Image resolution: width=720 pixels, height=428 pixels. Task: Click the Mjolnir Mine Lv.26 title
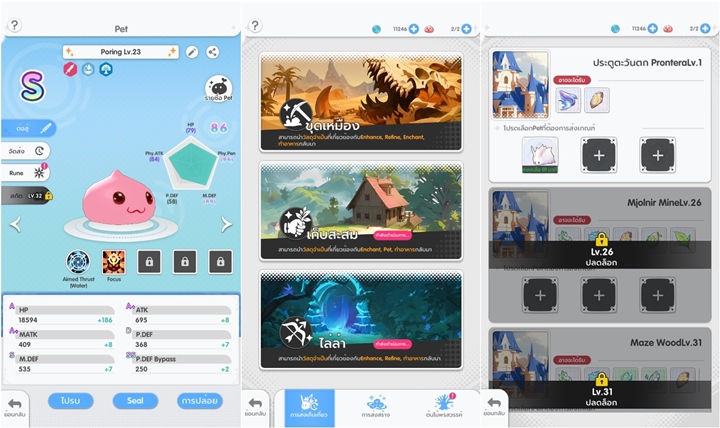(664, 203)
